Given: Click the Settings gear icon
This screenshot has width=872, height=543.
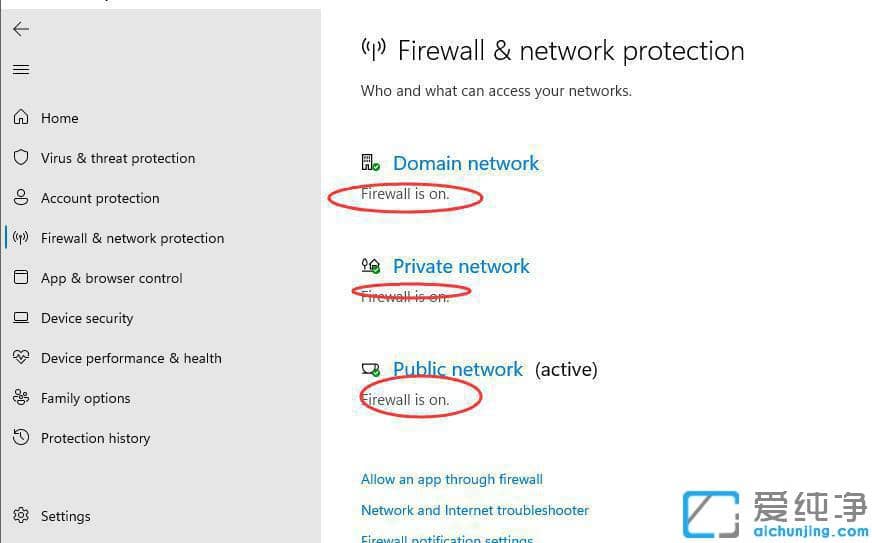Looking at the screenshot, I should point(21,516).
